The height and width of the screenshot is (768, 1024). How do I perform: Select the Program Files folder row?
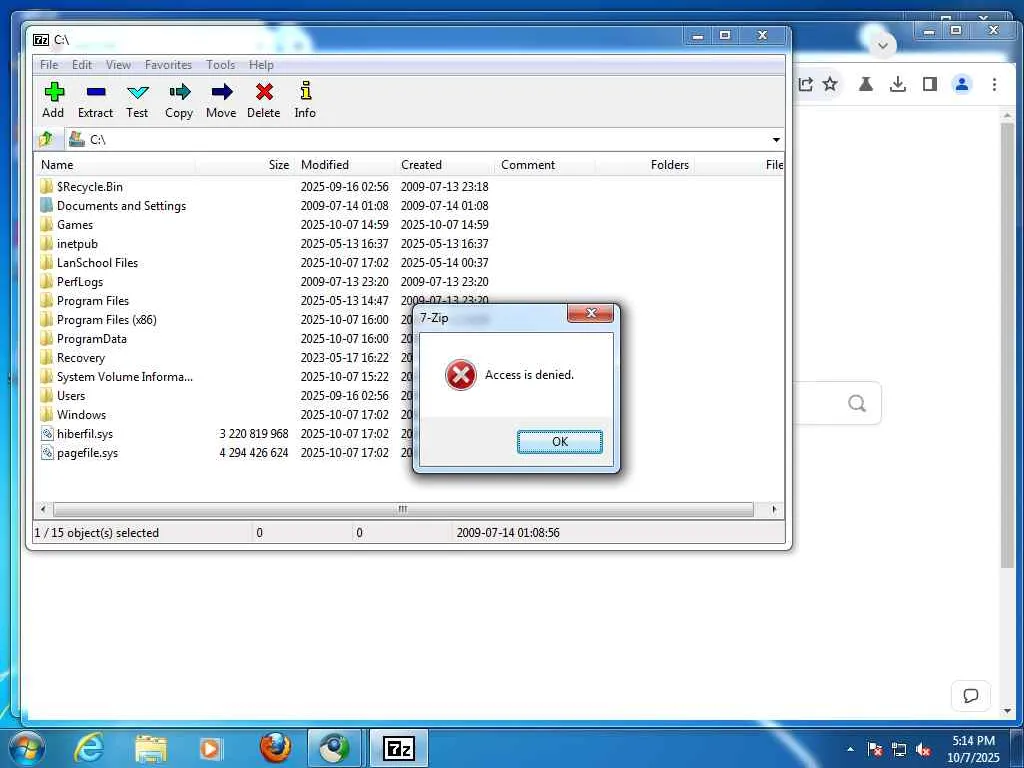point(93,300)
